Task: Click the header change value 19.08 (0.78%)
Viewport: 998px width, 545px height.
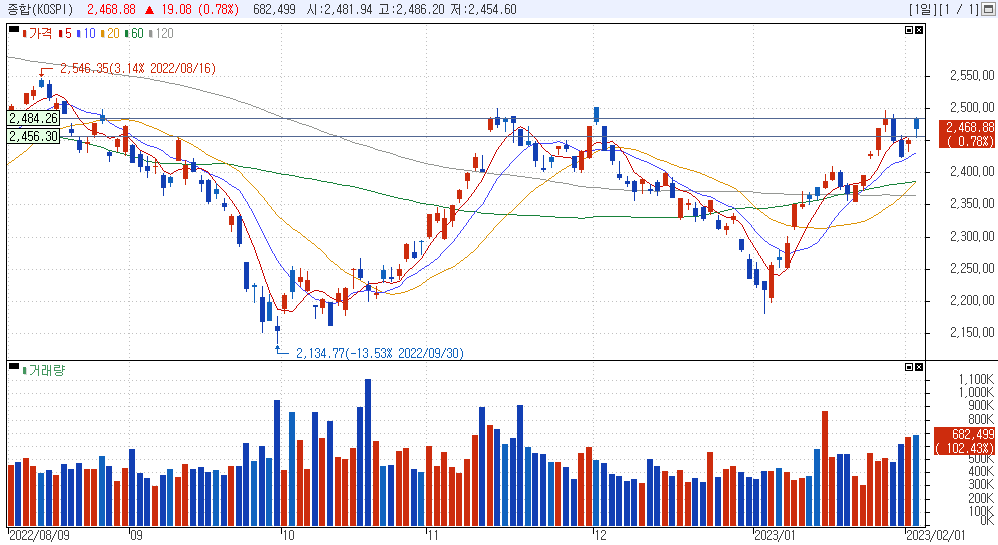Action: (x=200, y=10)
